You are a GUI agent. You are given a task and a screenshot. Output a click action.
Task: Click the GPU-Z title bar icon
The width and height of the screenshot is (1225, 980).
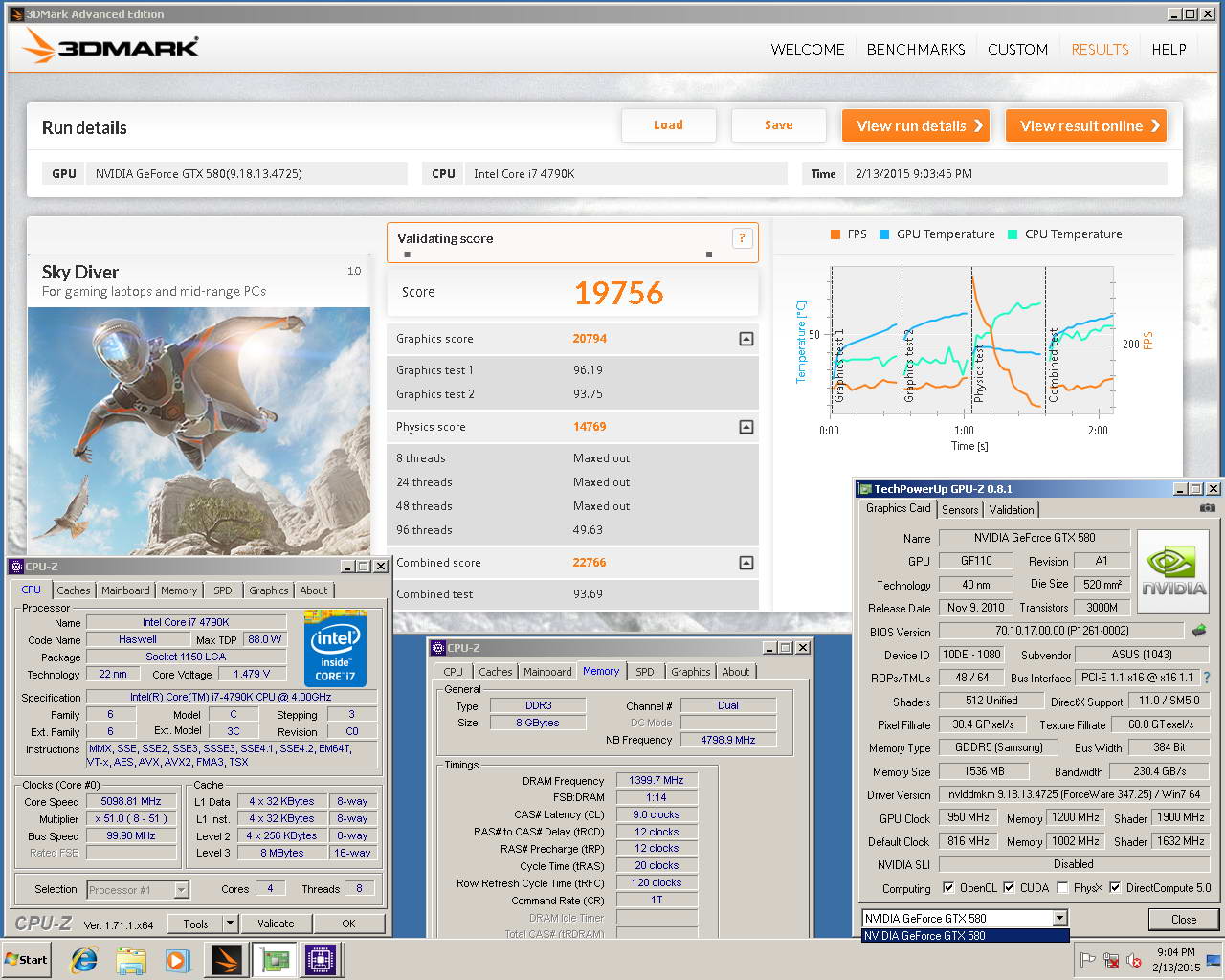[864, 489]
